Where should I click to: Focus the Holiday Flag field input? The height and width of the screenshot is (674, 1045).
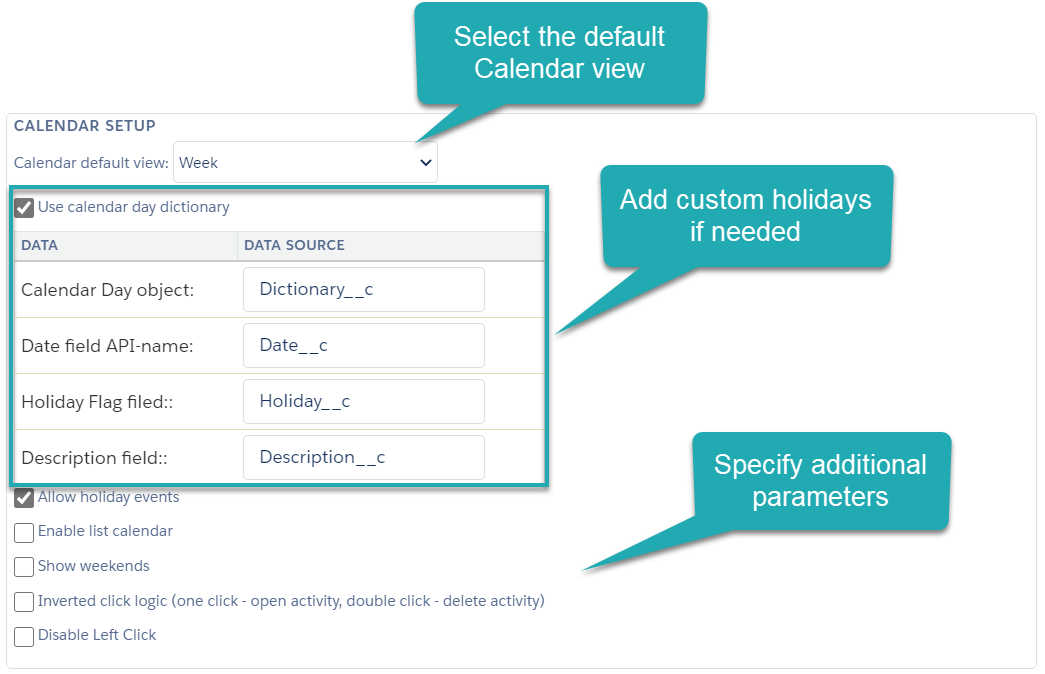pyautogui.click(x=363, y=401)
